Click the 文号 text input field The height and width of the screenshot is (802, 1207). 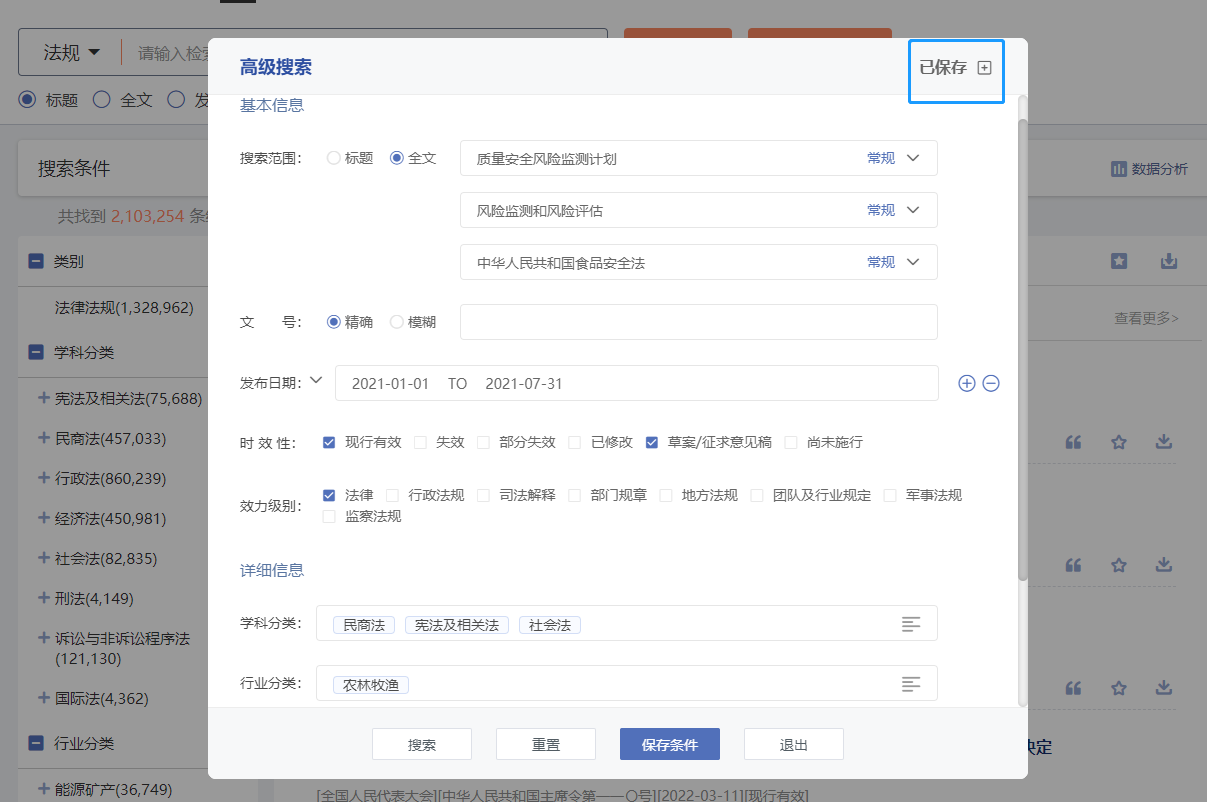tap(698, 322)
